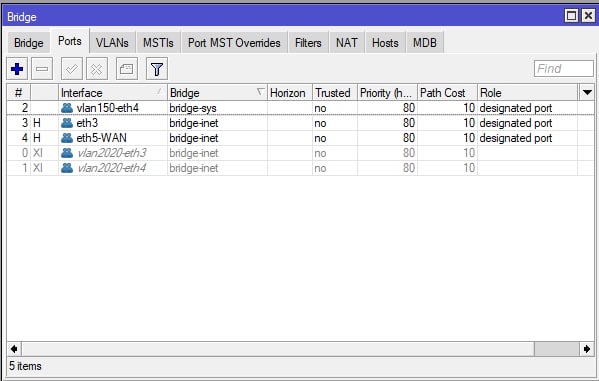Sort by the Role column header

[528, 92]
